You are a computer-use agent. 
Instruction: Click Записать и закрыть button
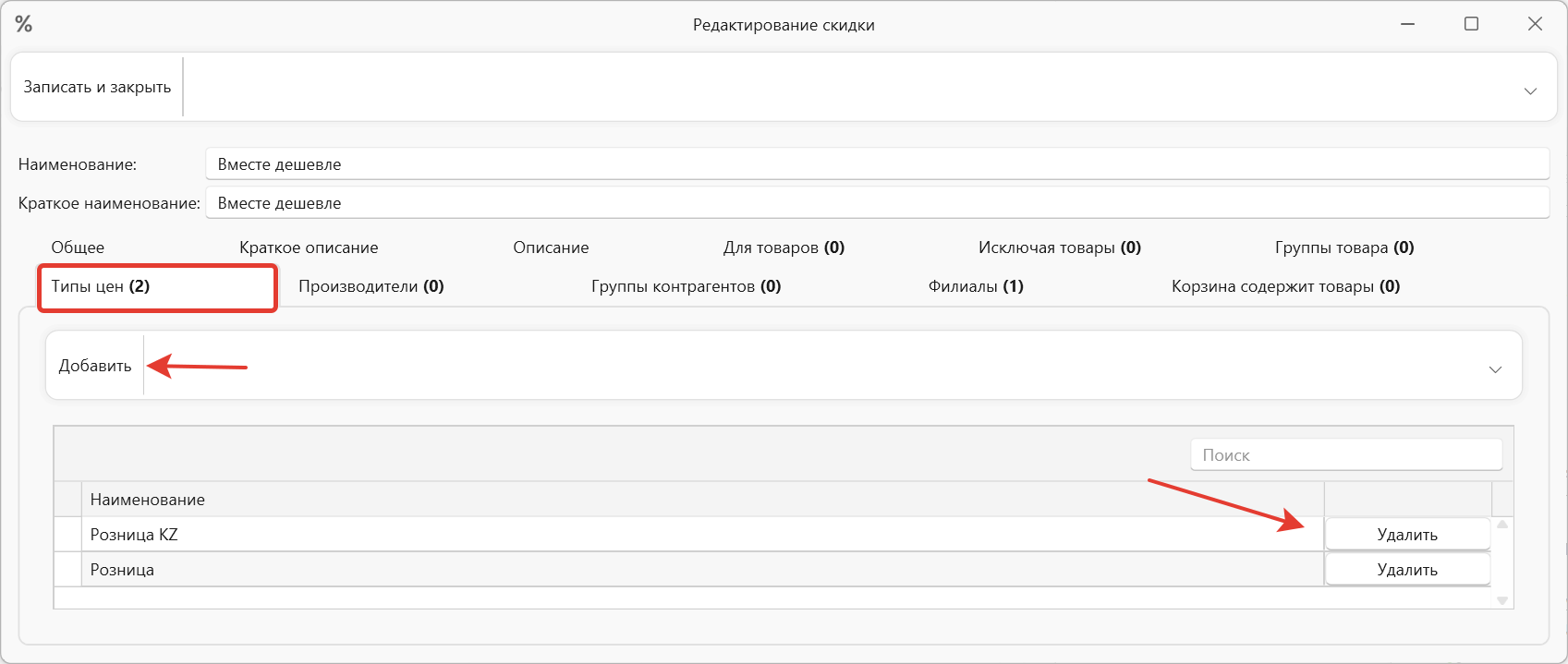pos(97,86)
